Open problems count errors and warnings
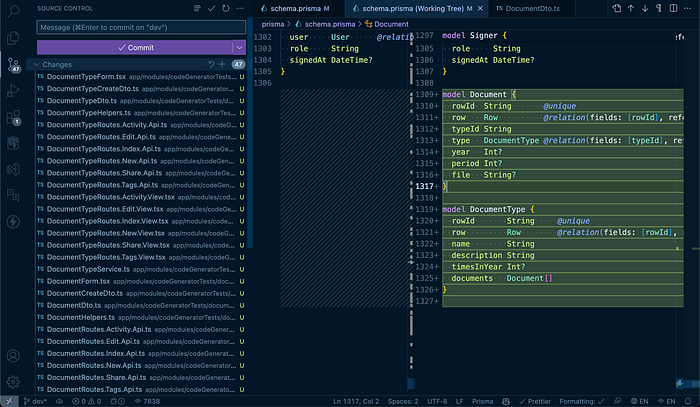The height and width of the screenshot is (407, 700). click(x=87, y=401)
